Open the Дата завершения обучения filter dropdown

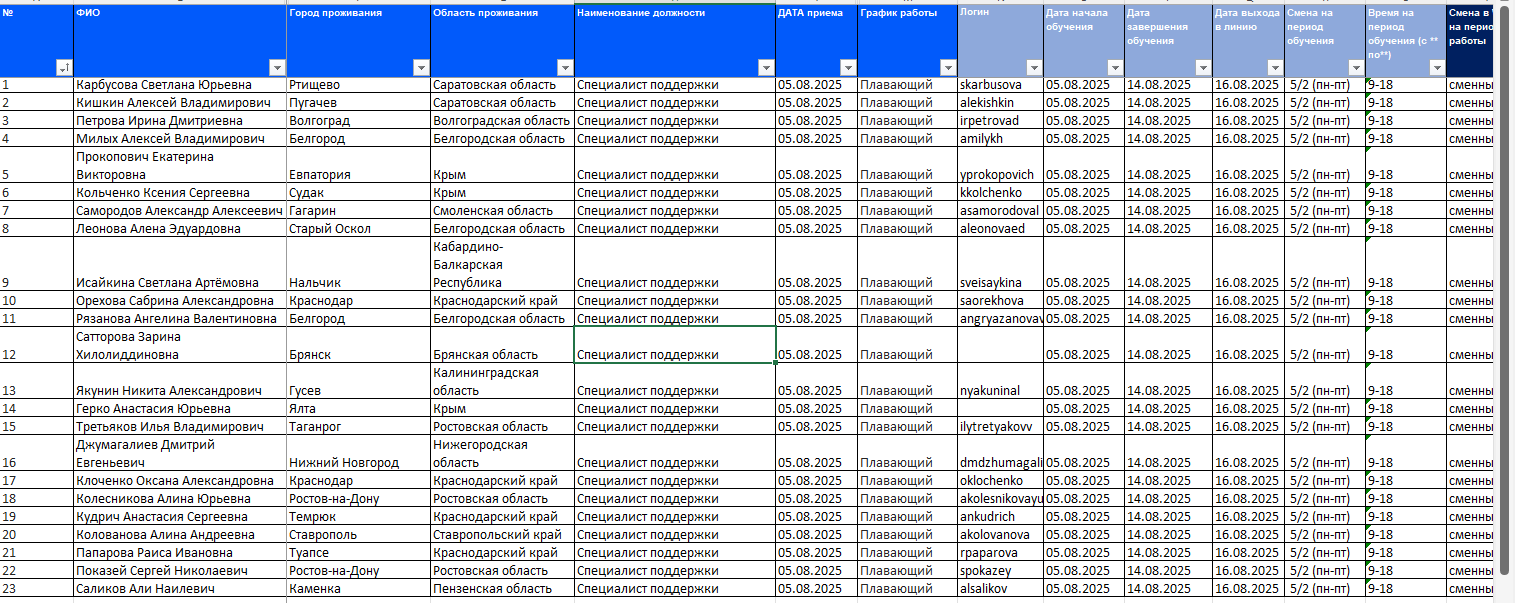(x=1203, y=67)
